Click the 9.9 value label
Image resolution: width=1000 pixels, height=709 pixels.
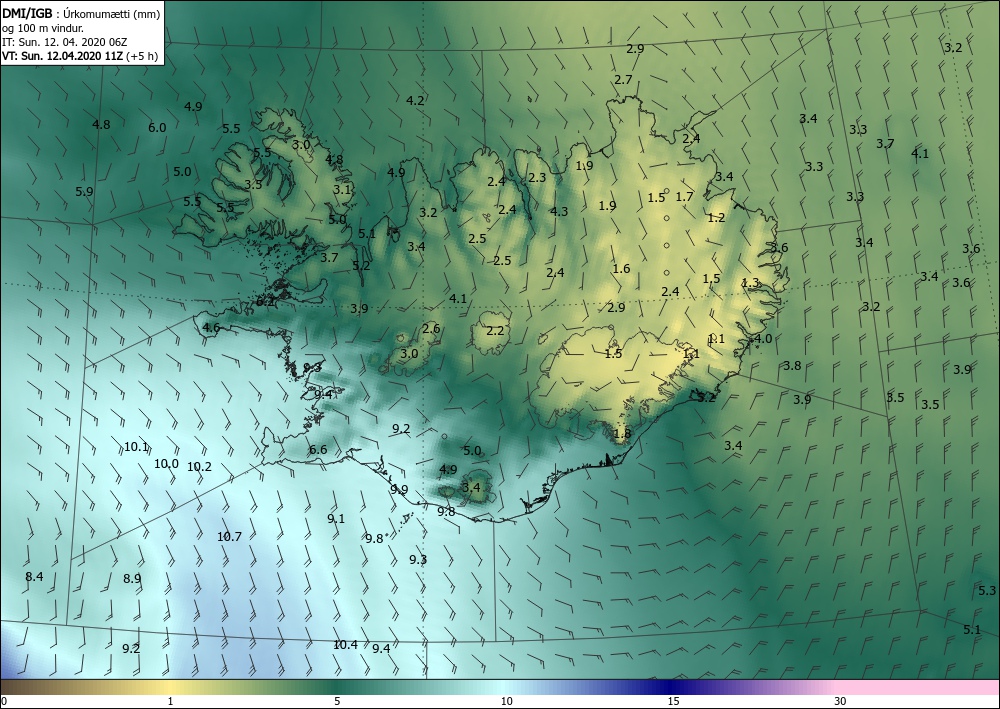(x=399, y=490)
